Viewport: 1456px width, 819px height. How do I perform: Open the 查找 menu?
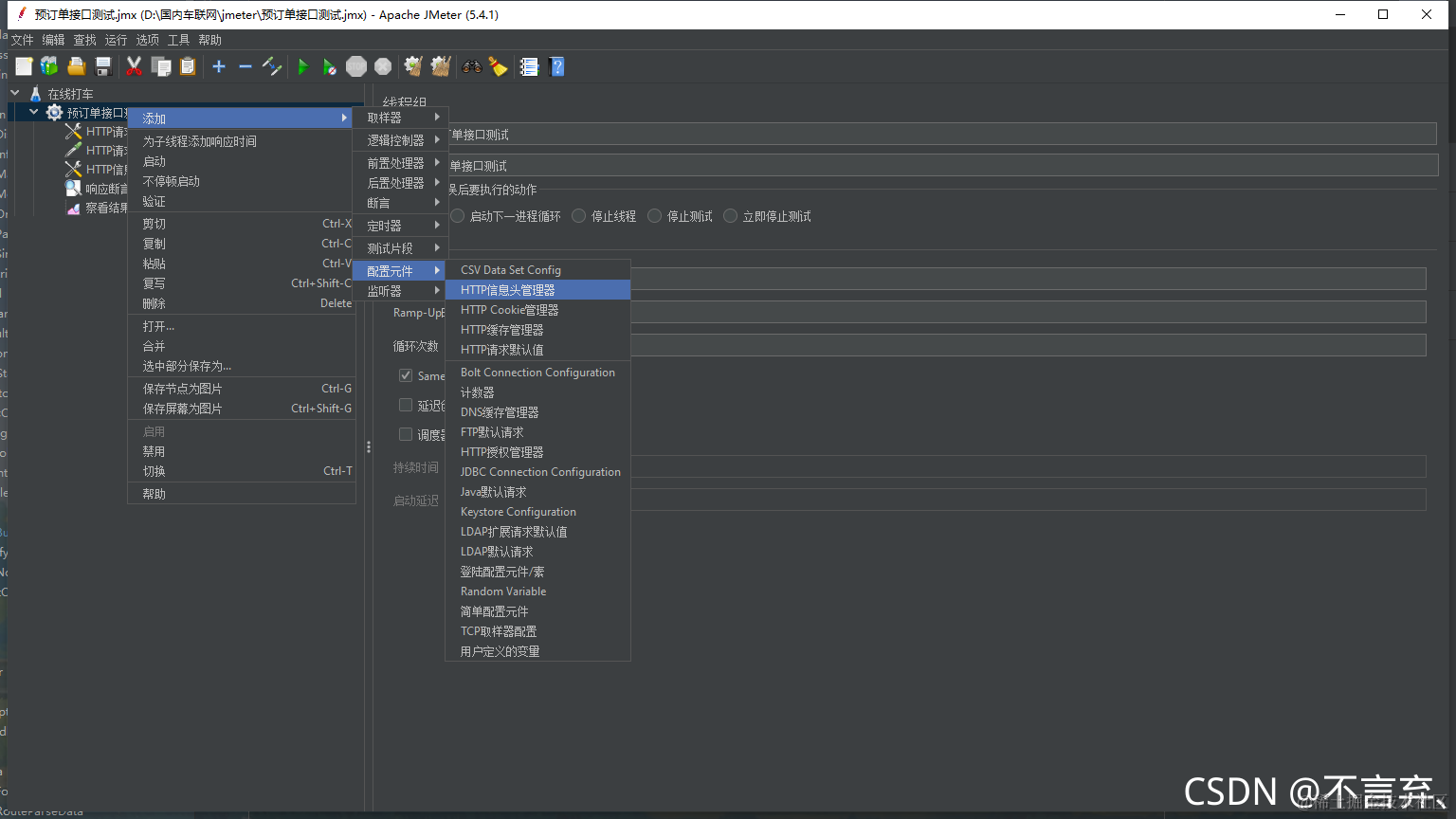click(x=84, y=40)
